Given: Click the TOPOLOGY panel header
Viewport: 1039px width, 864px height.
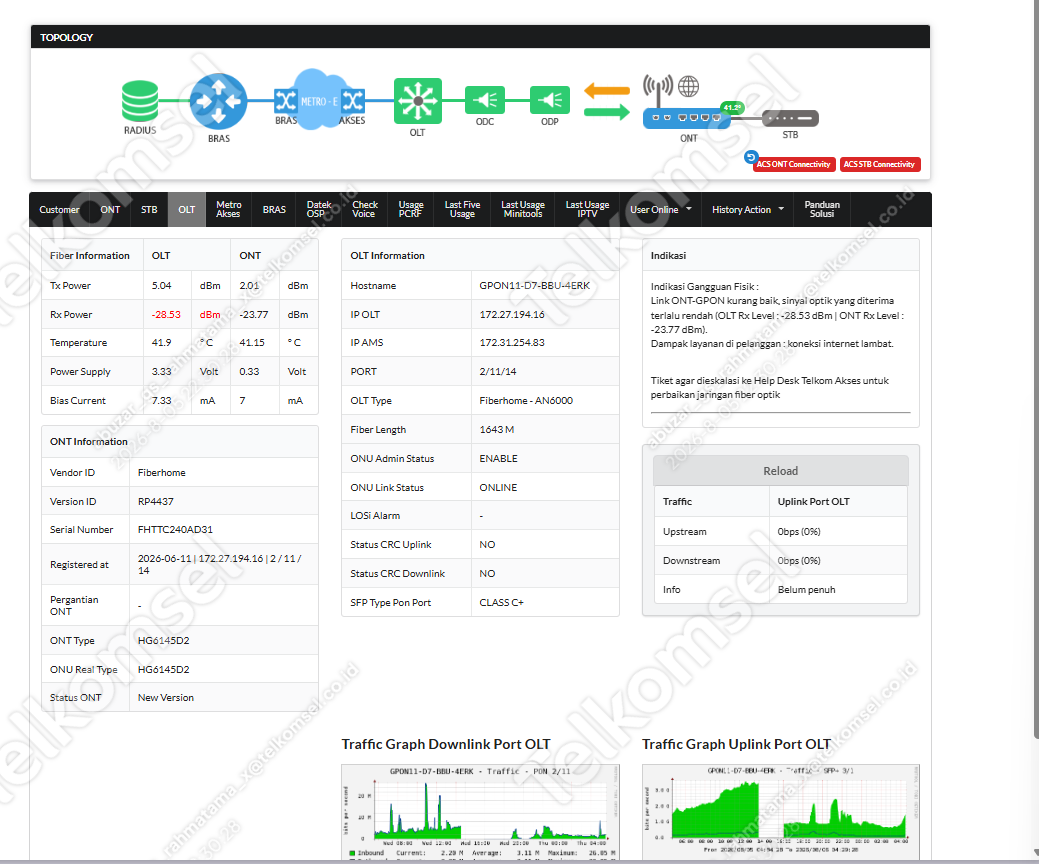Looking at the screenshot, I should 480,37.
